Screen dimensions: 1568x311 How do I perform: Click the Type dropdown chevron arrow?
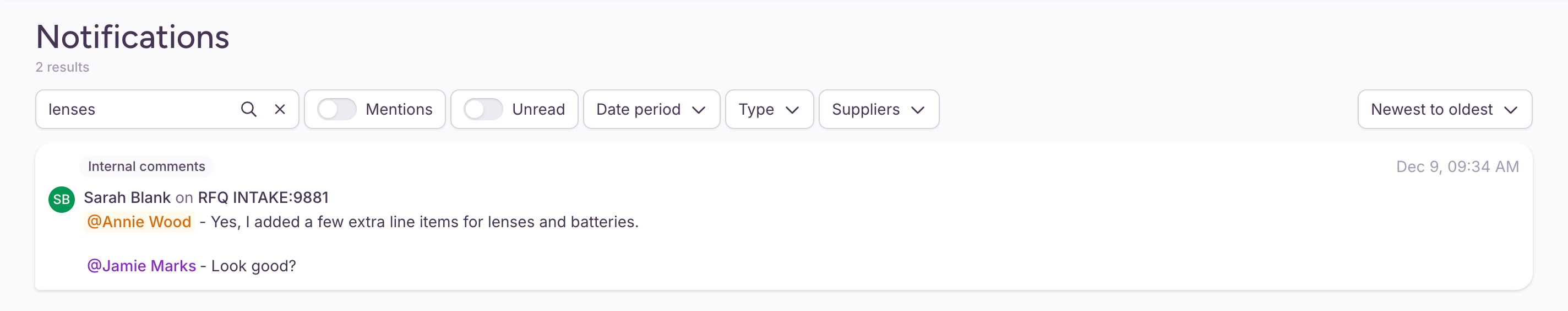point(792,110)
